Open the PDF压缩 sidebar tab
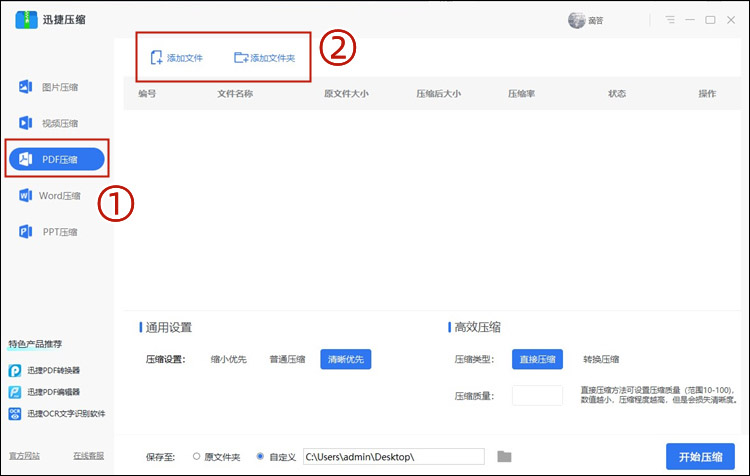 click(x=57, y=159)
